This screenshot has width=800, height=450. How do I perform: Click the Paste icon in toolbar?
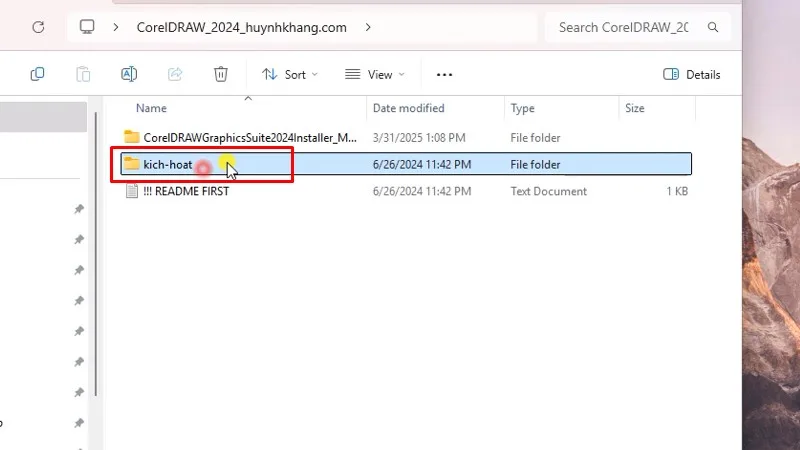[84, 74]
